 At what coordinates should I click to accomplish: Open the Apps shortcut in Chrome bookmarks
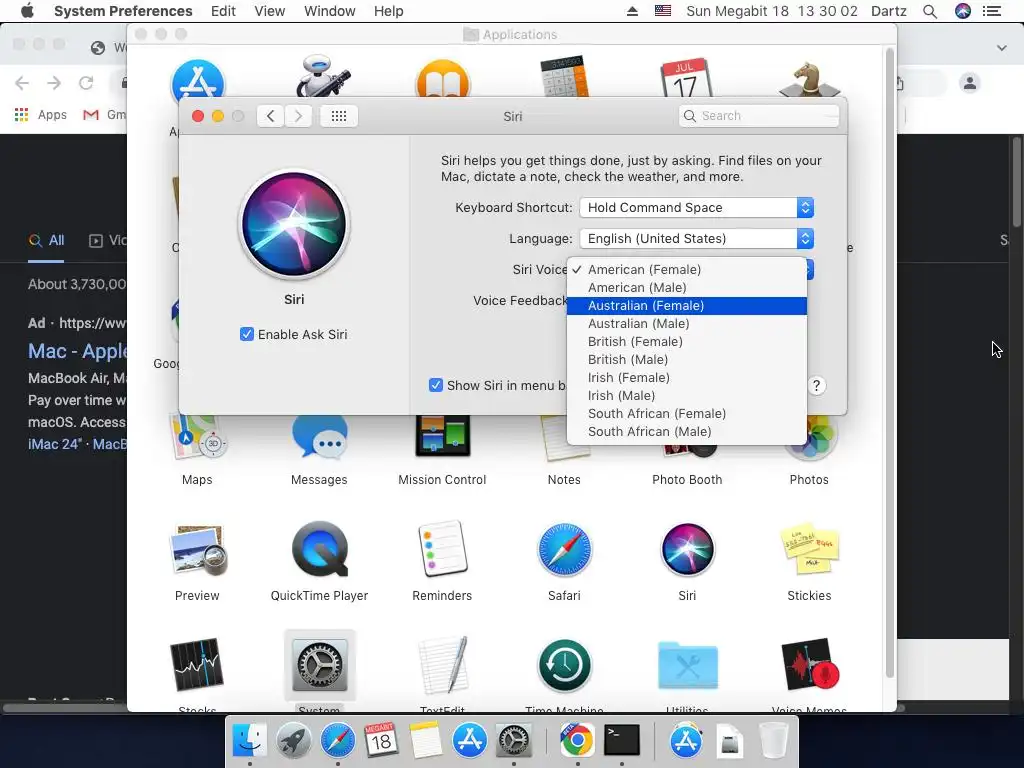click(40, 115)
